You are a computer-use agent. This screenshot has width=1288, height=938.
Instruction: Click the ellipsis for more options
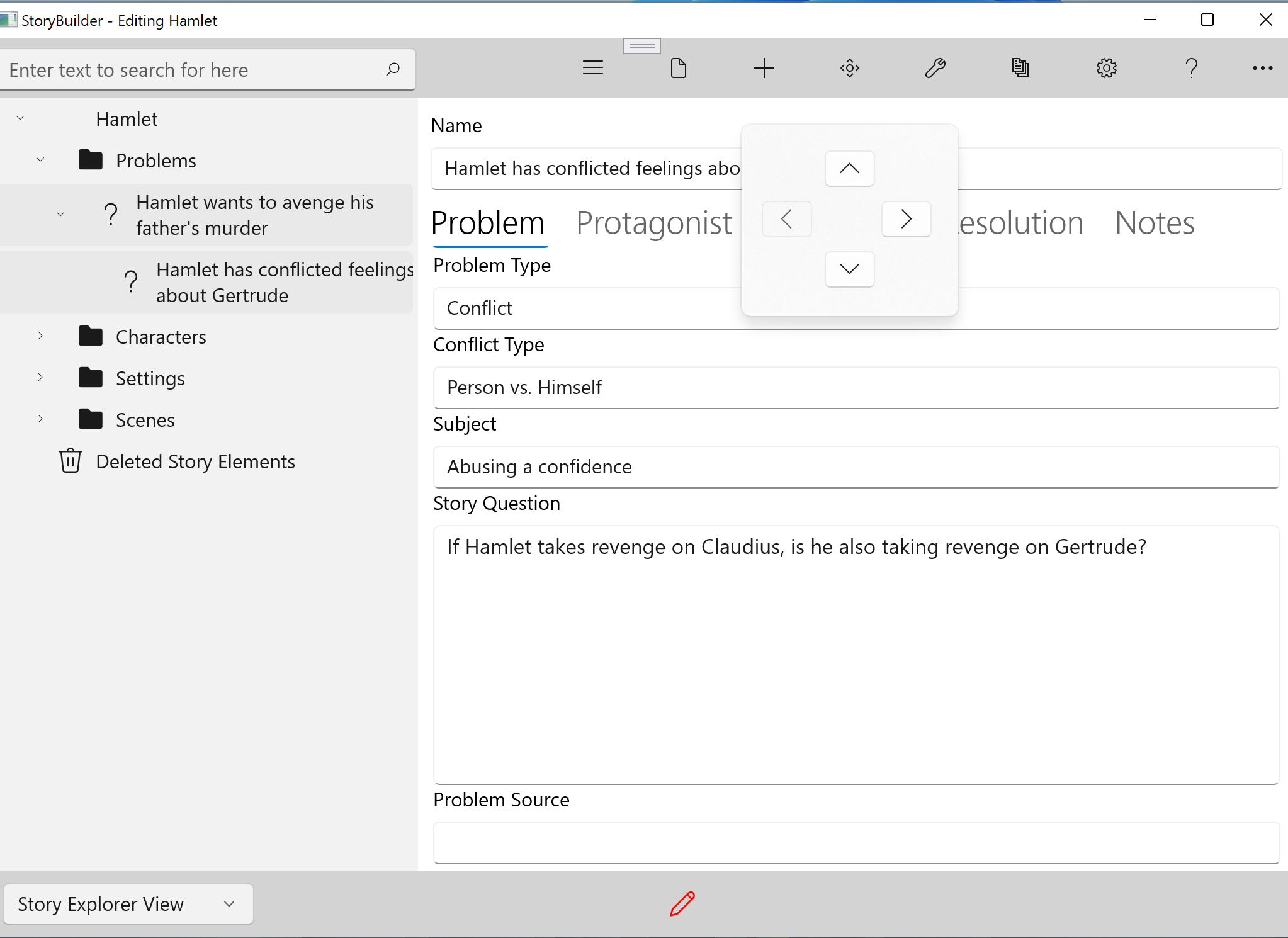click(x=1262, y=68)
